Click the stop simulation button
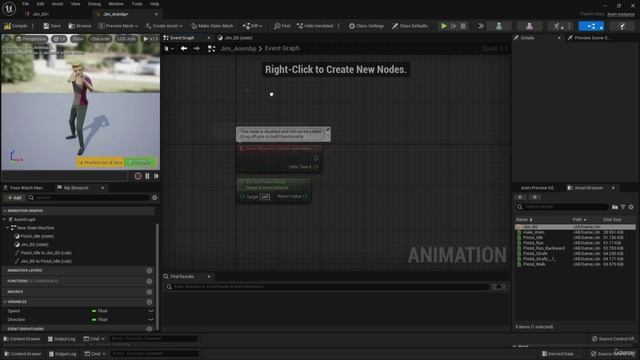Image resolution: width=640 pixels, height=360 pixels. pyautogui.click(x=463, y=26)
